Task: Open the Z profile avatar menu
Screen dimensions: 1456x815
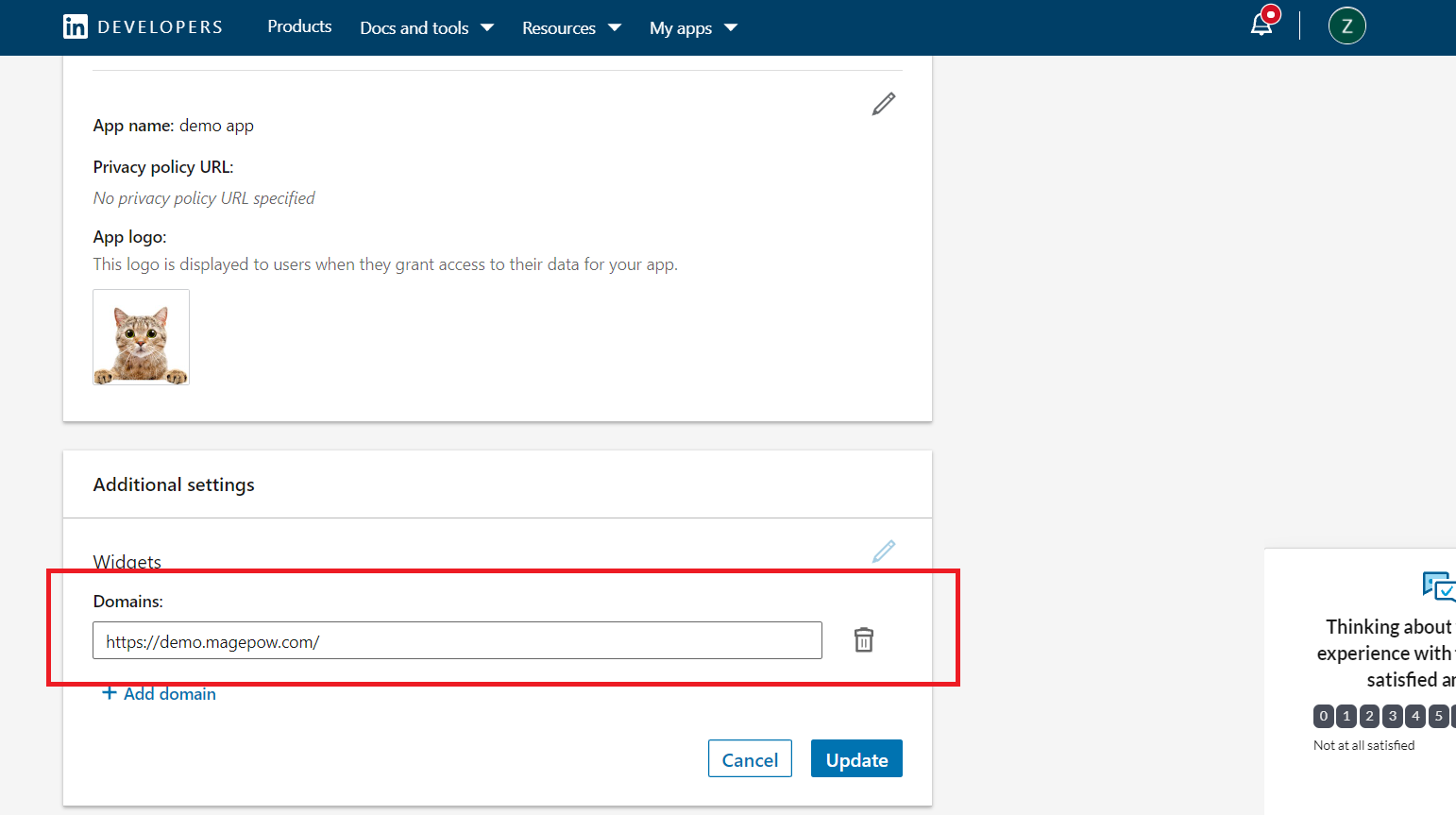Action: [x=1346, y=26]
